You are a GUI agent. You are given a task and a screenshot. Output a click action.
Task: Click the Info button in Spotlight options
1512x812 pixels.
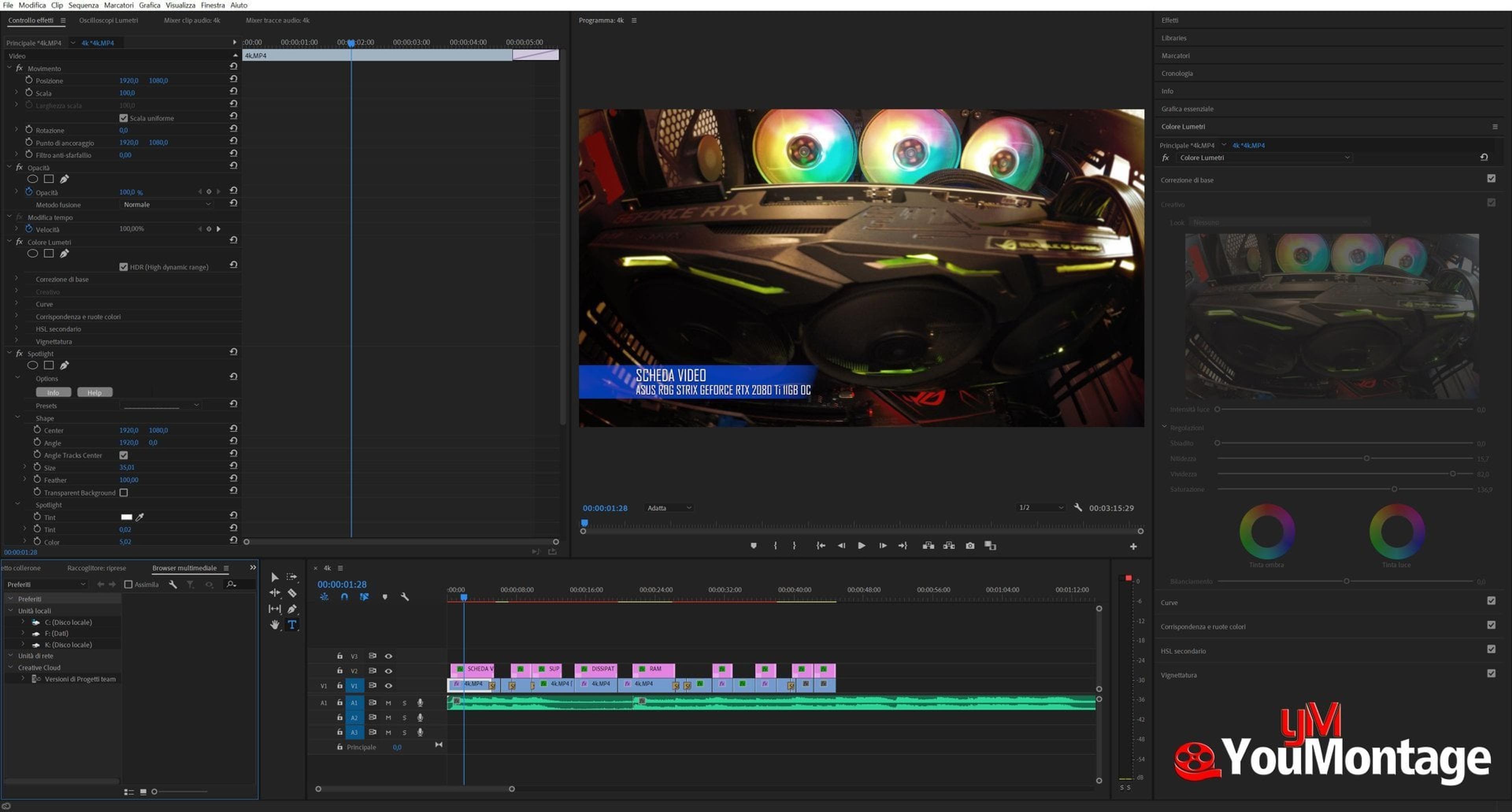coord(54,392)
